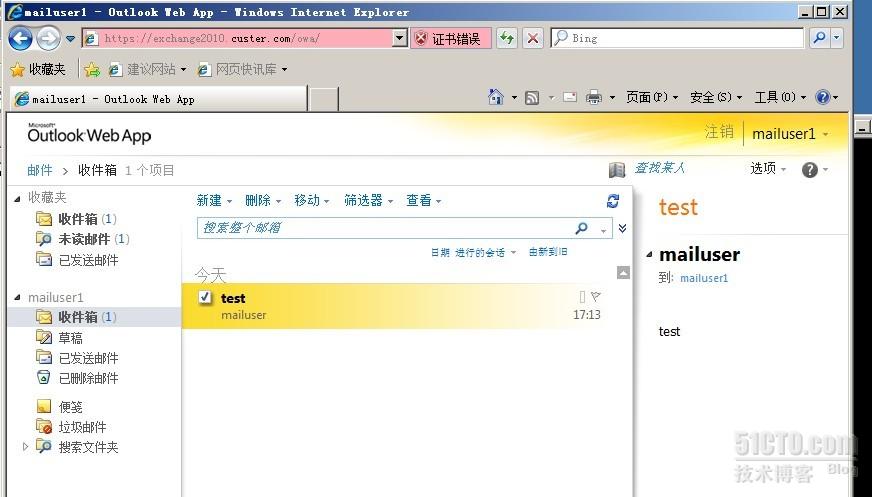Open the 选项 options dropdown
The width and height of the screenshot is (872, 497).
tap(768, 168)
